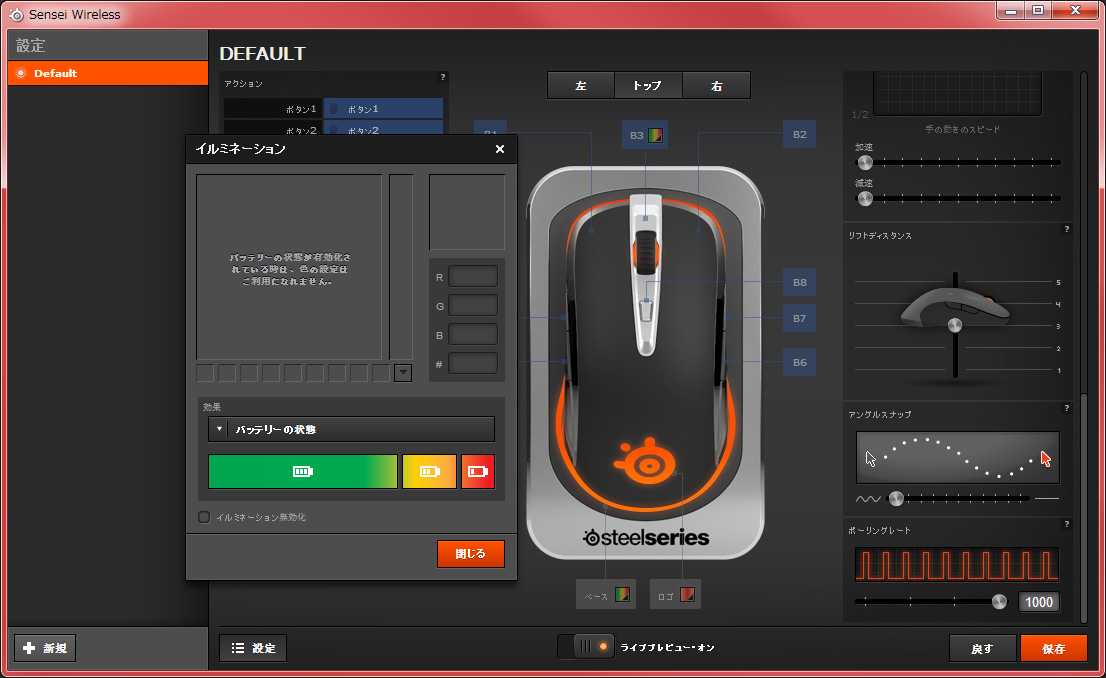The height and width of the screenshot is (678, 1106).
Task: Close the イルミネーション dialog with X
Action: click(499, 149)
